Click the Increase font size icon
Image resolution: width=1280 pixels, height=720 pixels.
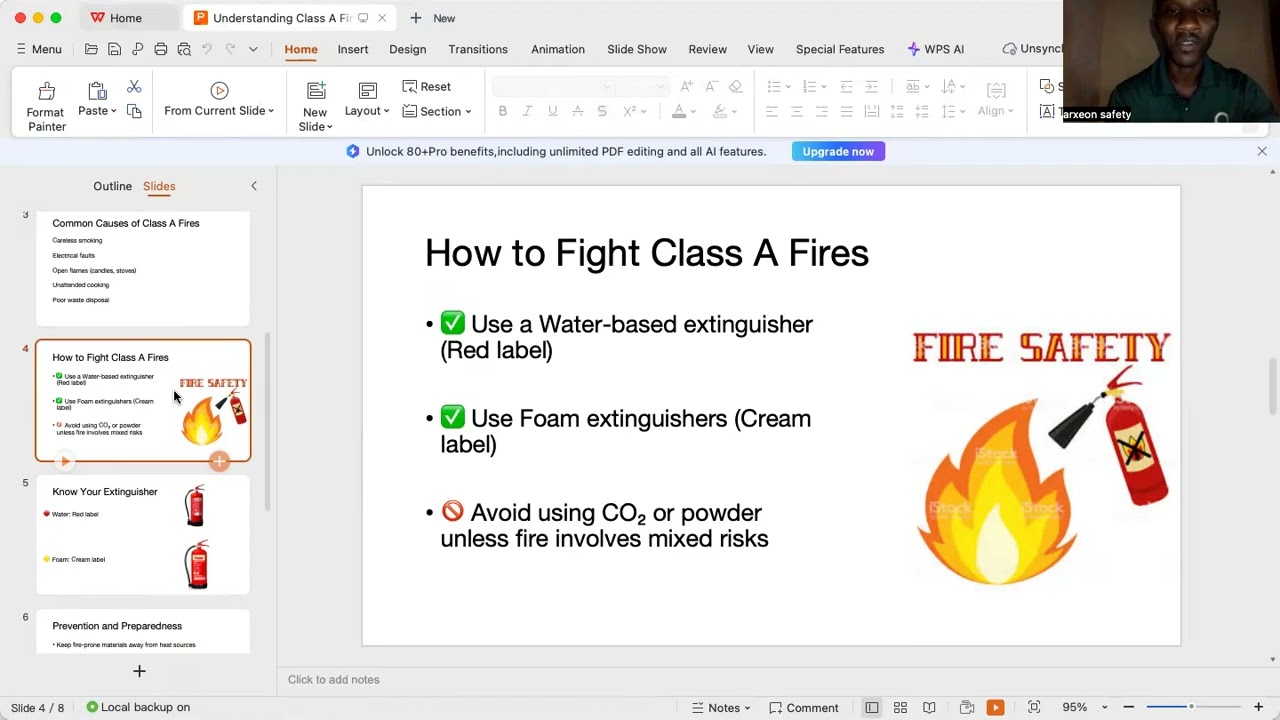click(x=686, y=87)
